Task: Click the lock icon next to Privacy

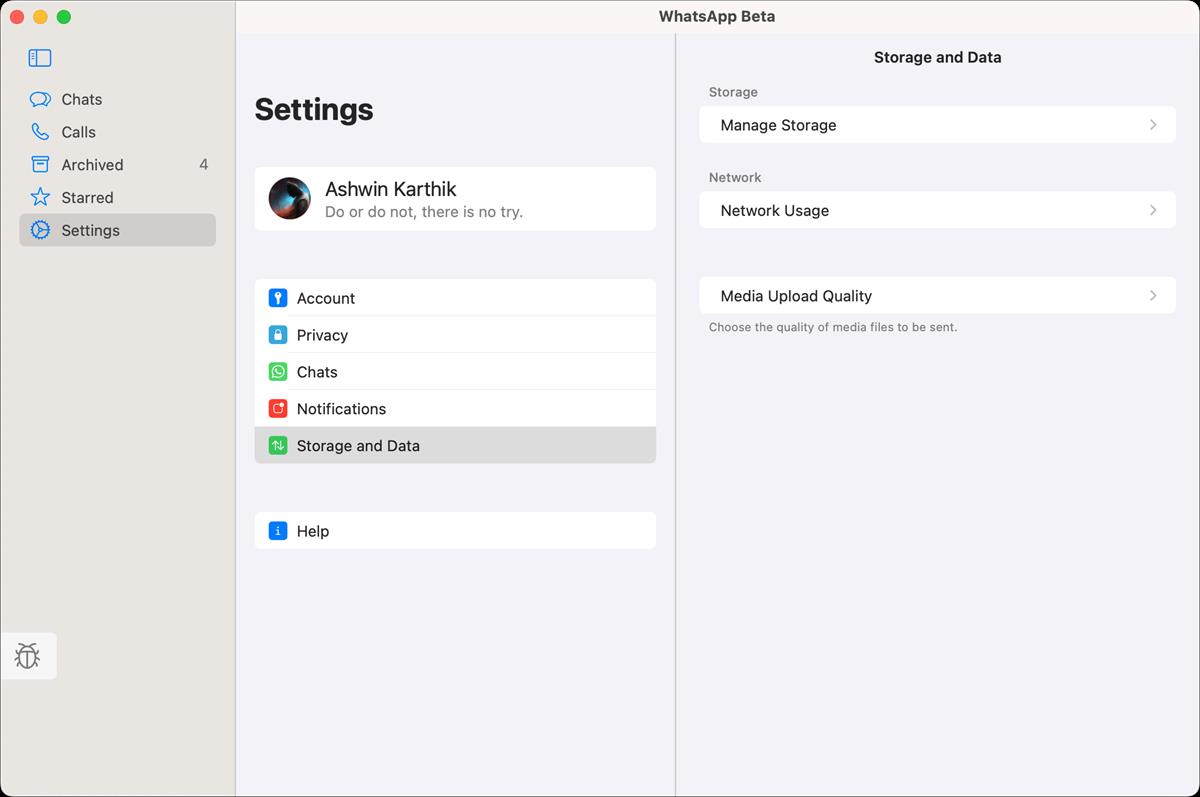Action: click(x=277, y=334)
